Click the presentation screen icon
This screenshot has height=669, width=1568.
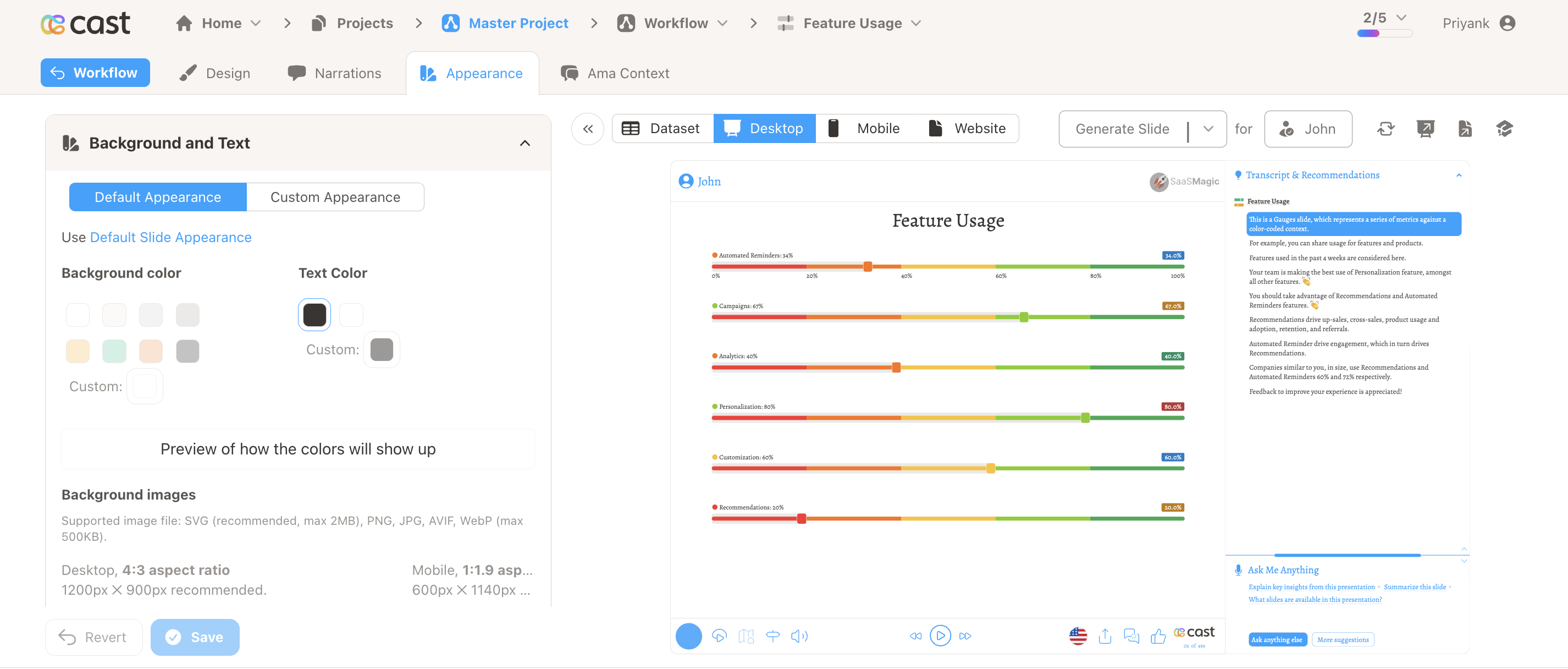(x=1425, y=129)
